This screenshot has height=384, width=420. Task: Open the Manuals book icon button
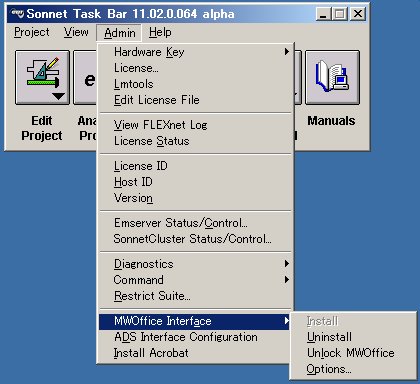point(332,77)
